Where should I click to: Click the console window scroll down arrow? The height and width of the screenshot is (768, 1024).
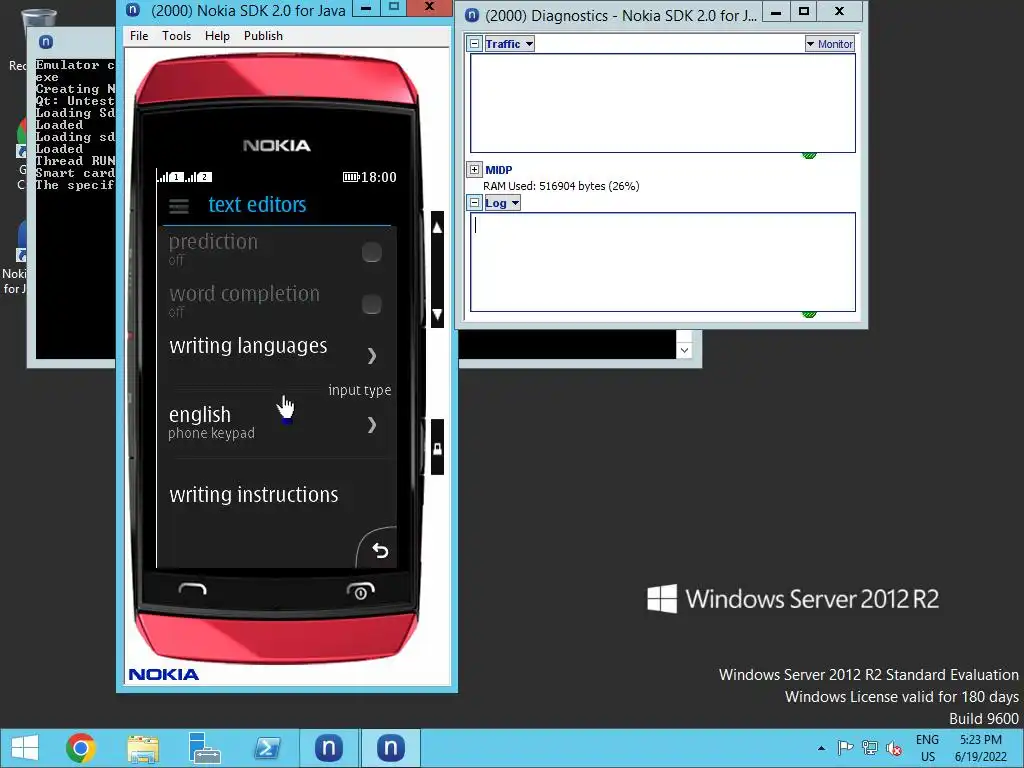684,350
